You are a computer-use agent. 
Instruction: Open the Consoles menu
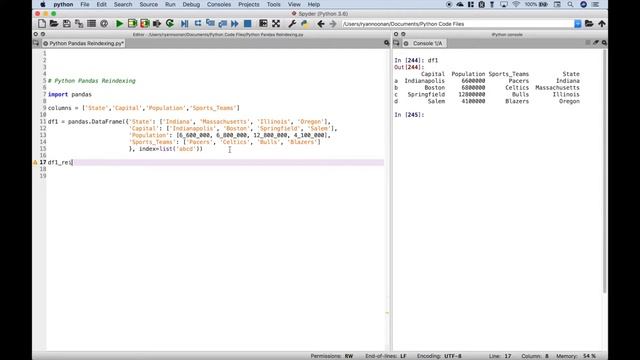point(219,4)
